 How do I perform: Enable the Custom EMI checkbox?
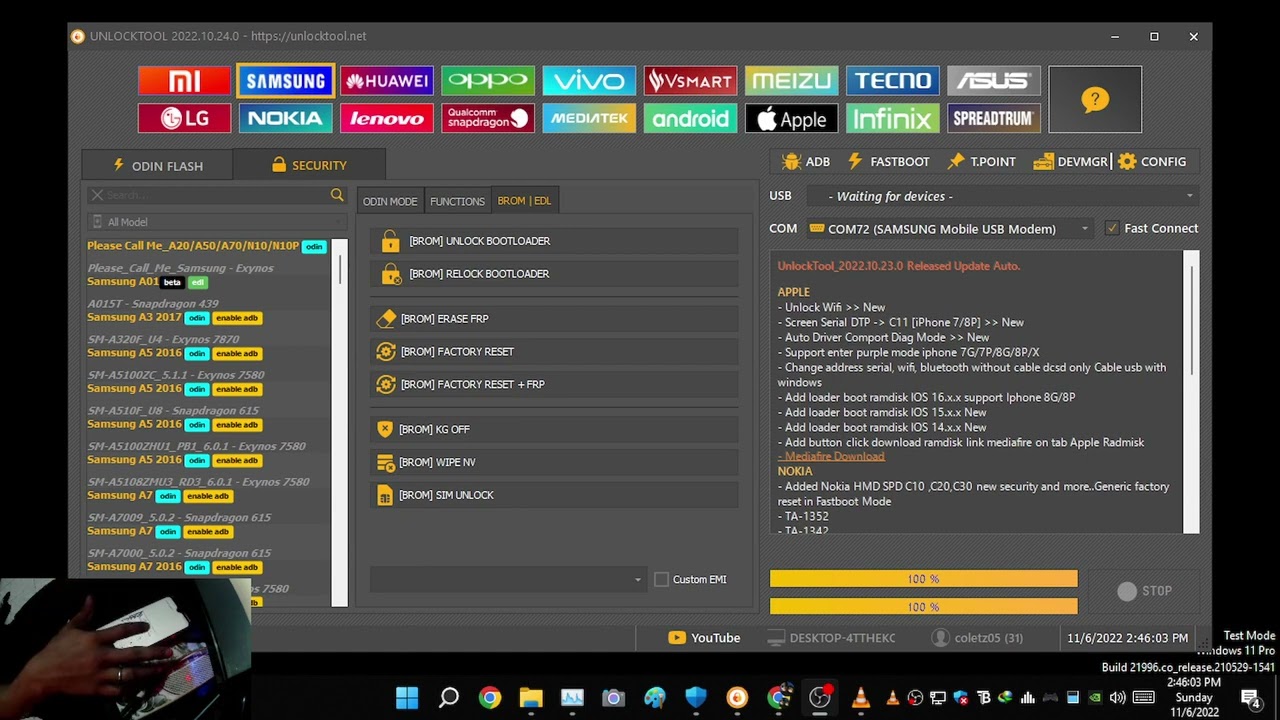click(661, 579)
